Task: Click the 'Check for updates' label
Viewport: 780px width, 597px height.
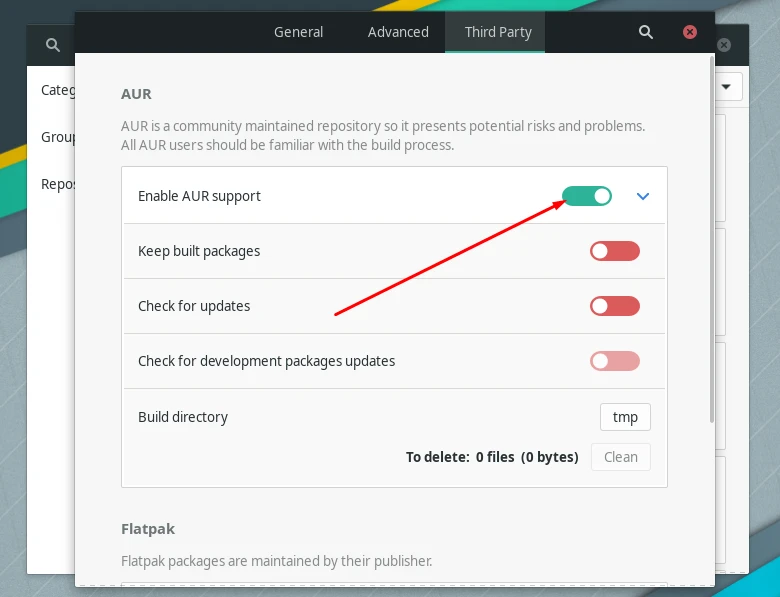Action: coord(194,306)
